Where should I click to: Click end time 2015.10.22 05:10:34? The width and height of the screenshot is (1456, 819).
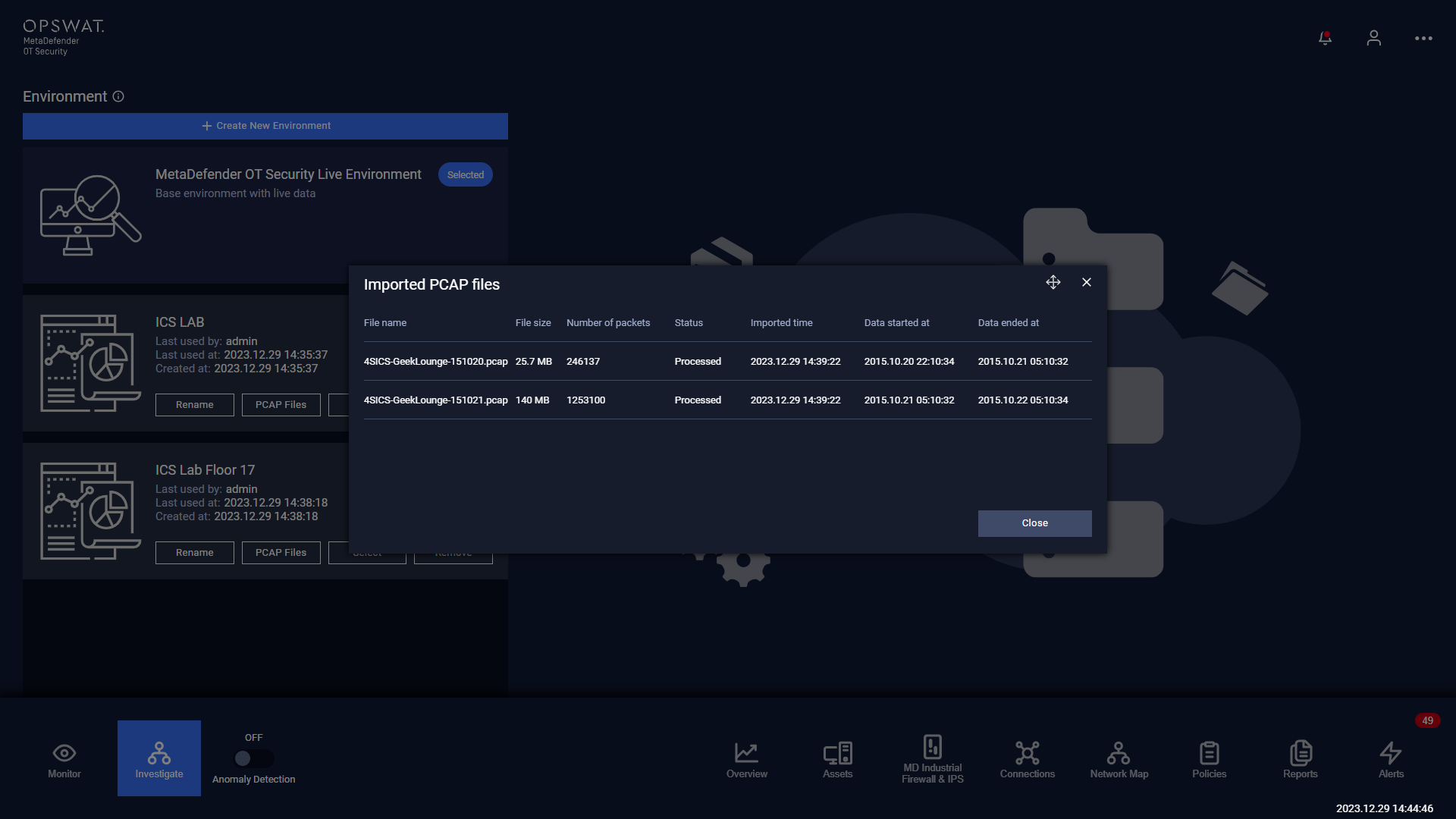click(1023, 400)
